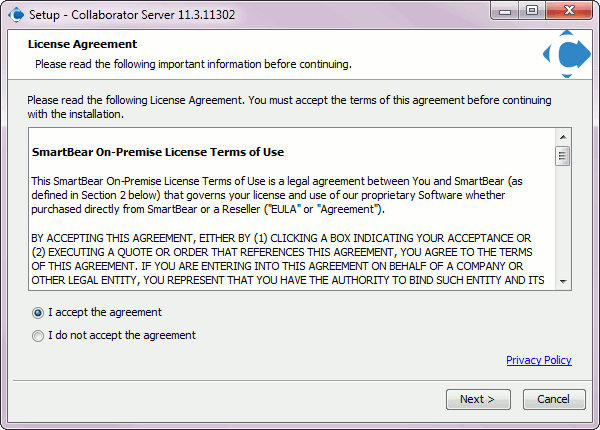Click the scrollbar track below the thumb

[x=563, y=220]
